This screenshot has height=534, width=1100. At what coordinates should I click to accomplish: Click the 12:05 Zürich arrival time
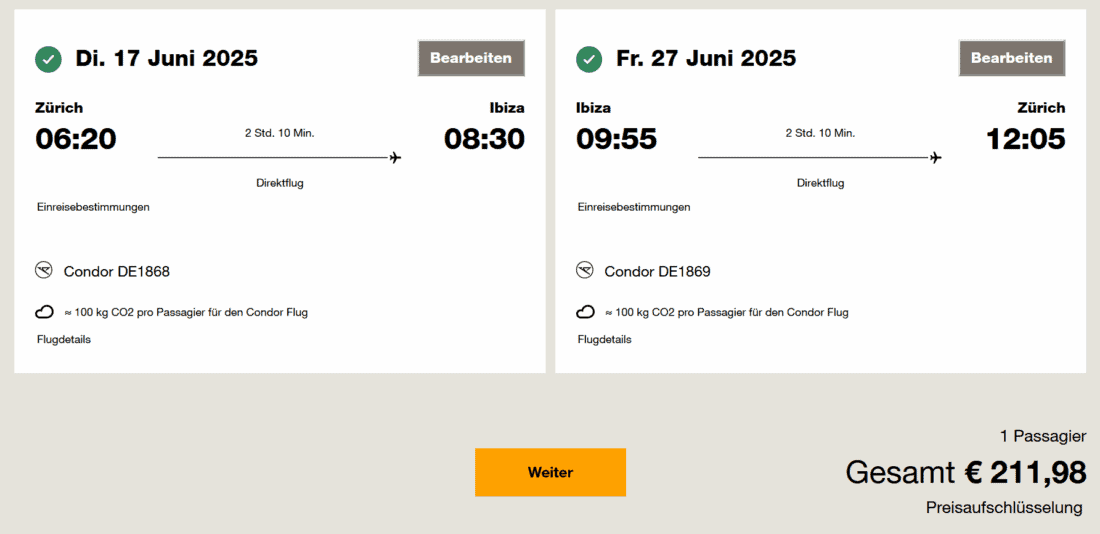[1025, 139]
